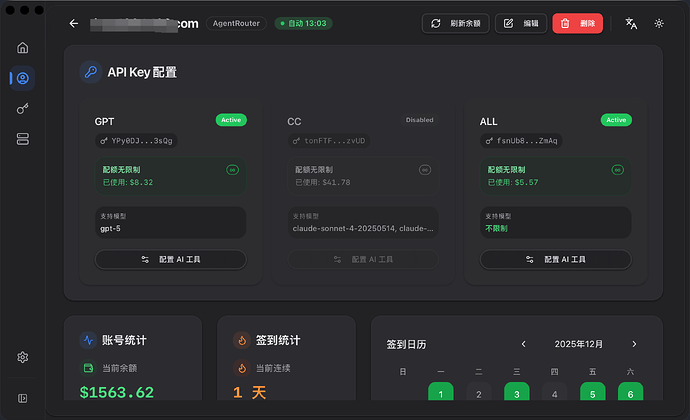Click ALL card title
690x420 pixels.
488,122
